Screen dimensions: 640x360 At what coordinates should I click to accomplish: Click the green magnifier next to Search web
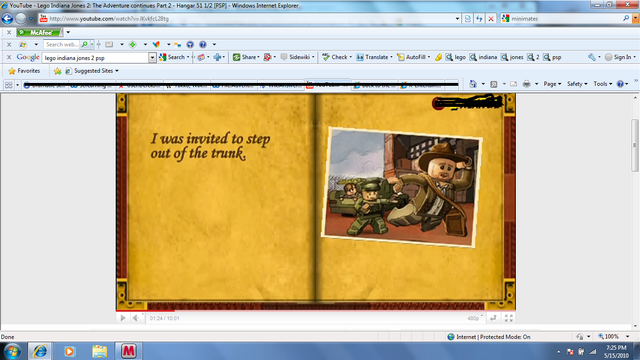click(x=84, y=44)
